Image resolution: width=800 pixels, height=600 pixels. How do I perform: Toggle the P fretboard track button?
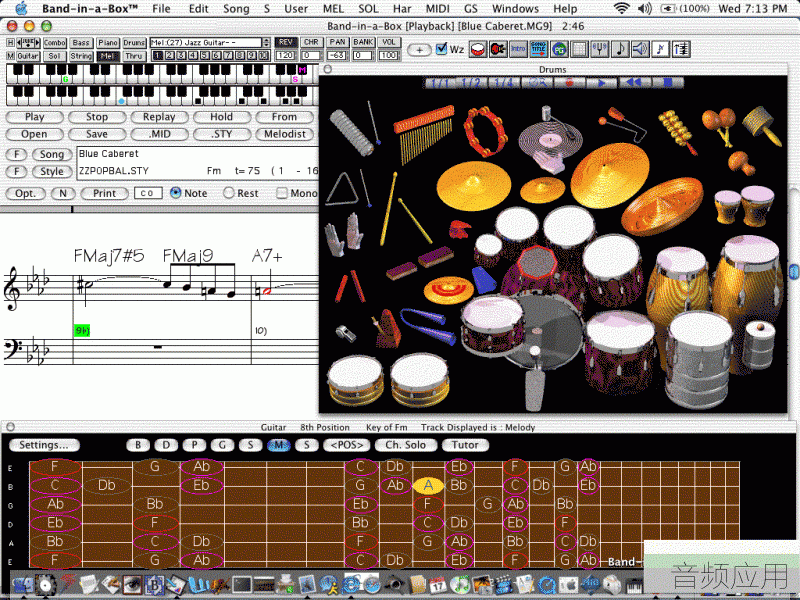pos(194,445)
